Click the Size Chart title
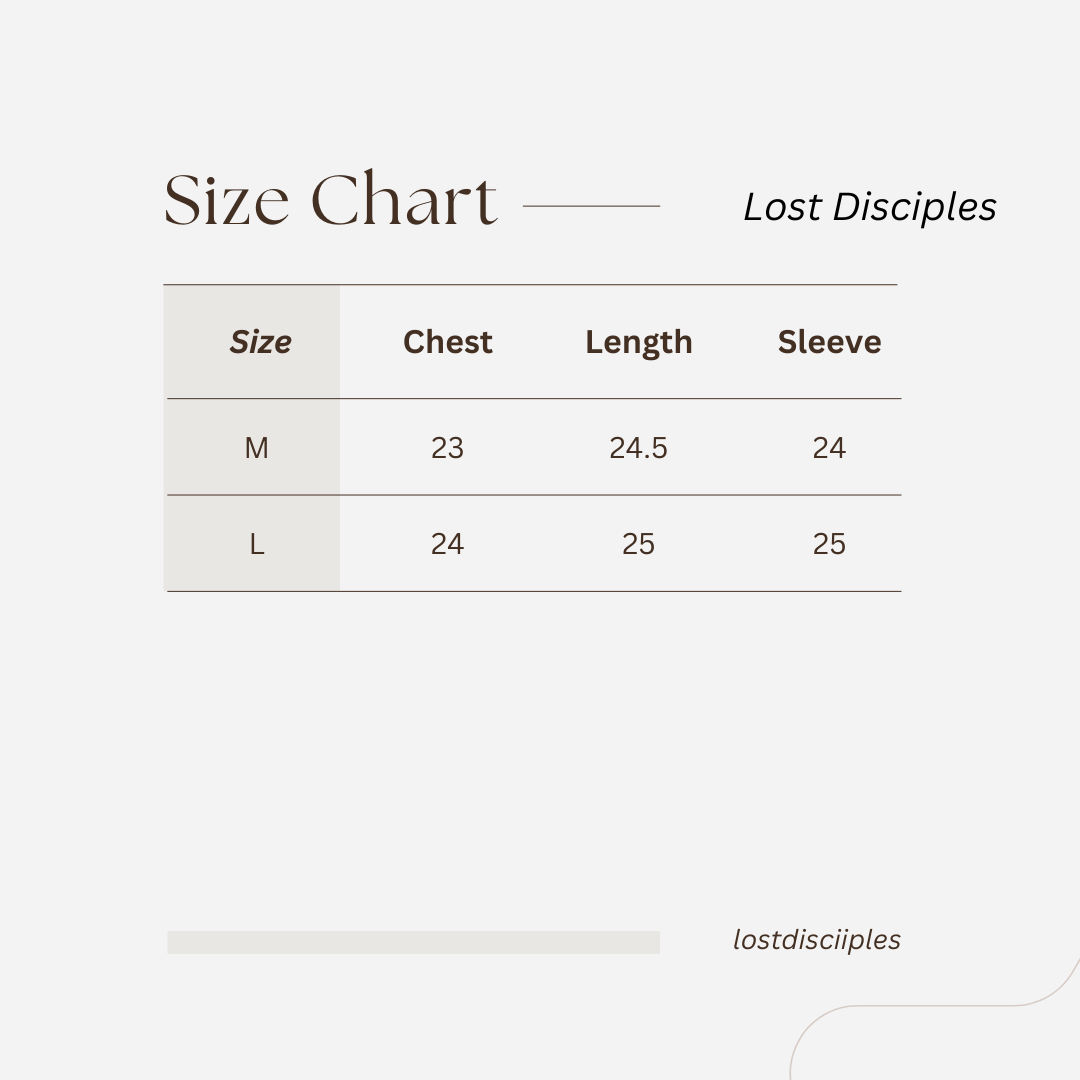The image size is (1080, 1080). point(331,198)
